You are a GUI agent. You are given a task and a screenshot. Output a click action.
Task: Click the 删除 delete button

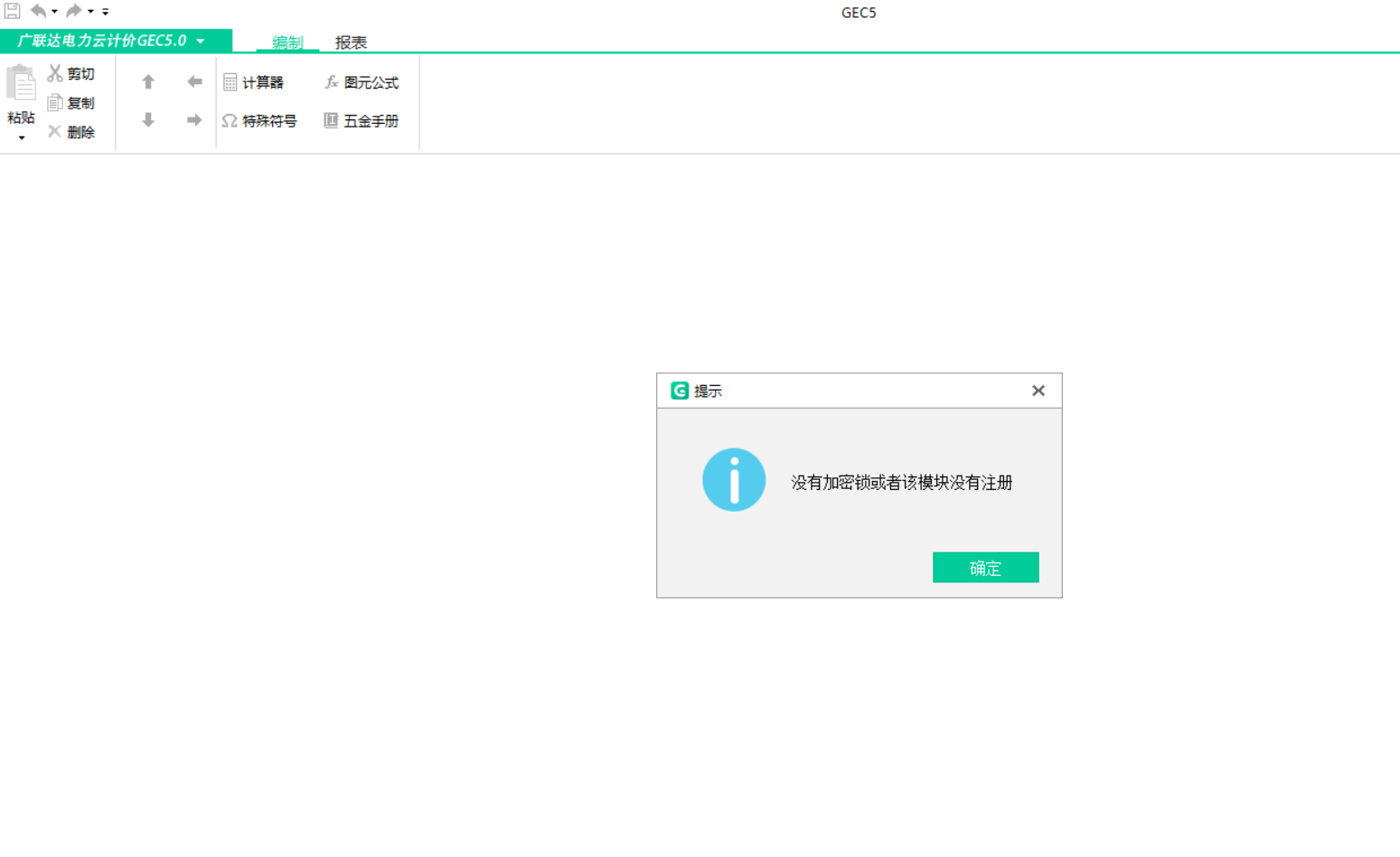[71, 132]
